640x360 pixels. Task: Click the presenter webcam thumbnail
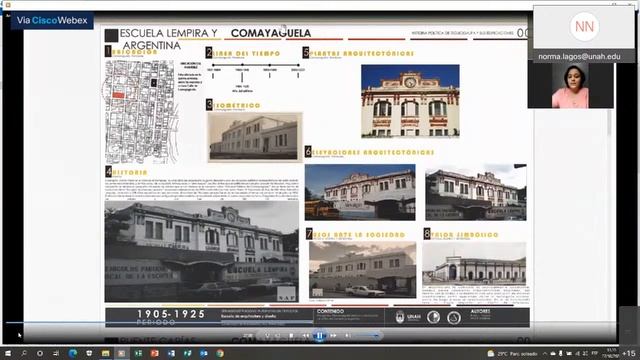pos(570,85)
